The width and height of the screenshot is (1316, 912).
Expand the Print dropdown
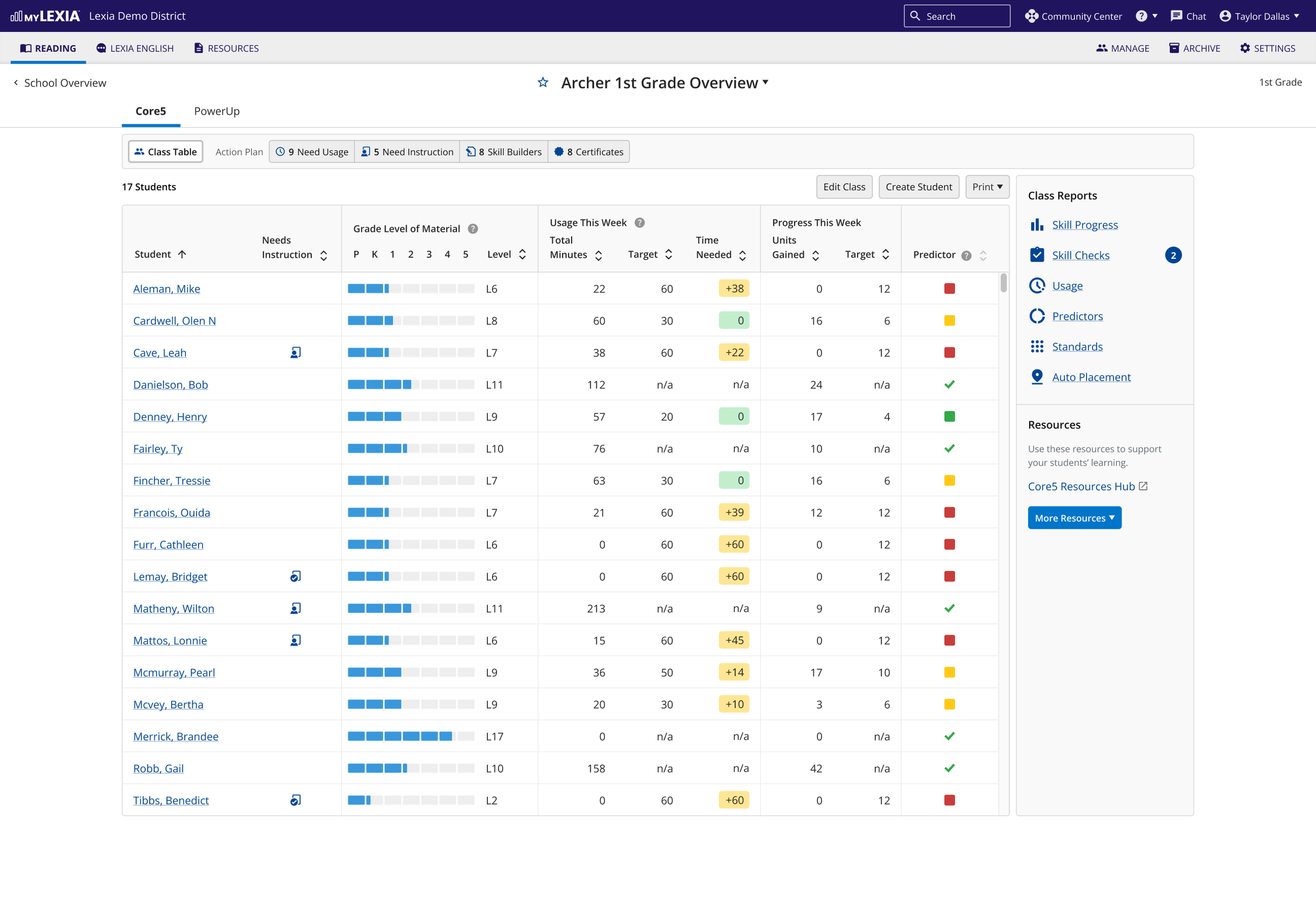987,187
